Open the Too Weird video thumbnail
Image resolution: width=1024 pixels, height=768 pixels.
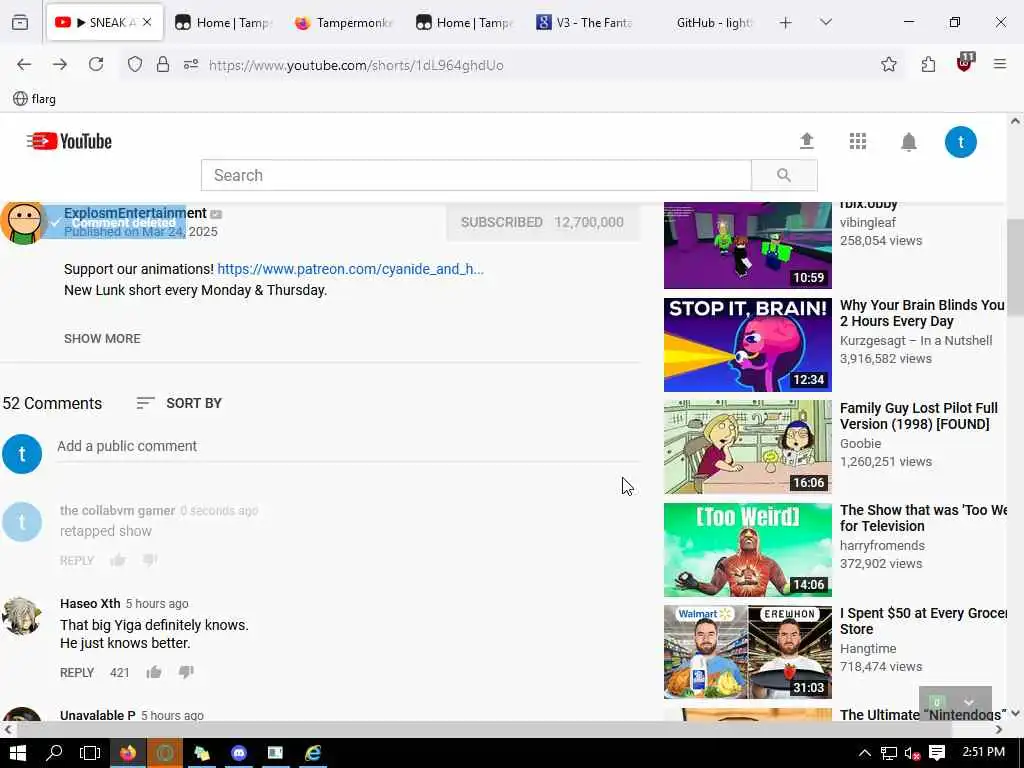[x=748, y=550]
